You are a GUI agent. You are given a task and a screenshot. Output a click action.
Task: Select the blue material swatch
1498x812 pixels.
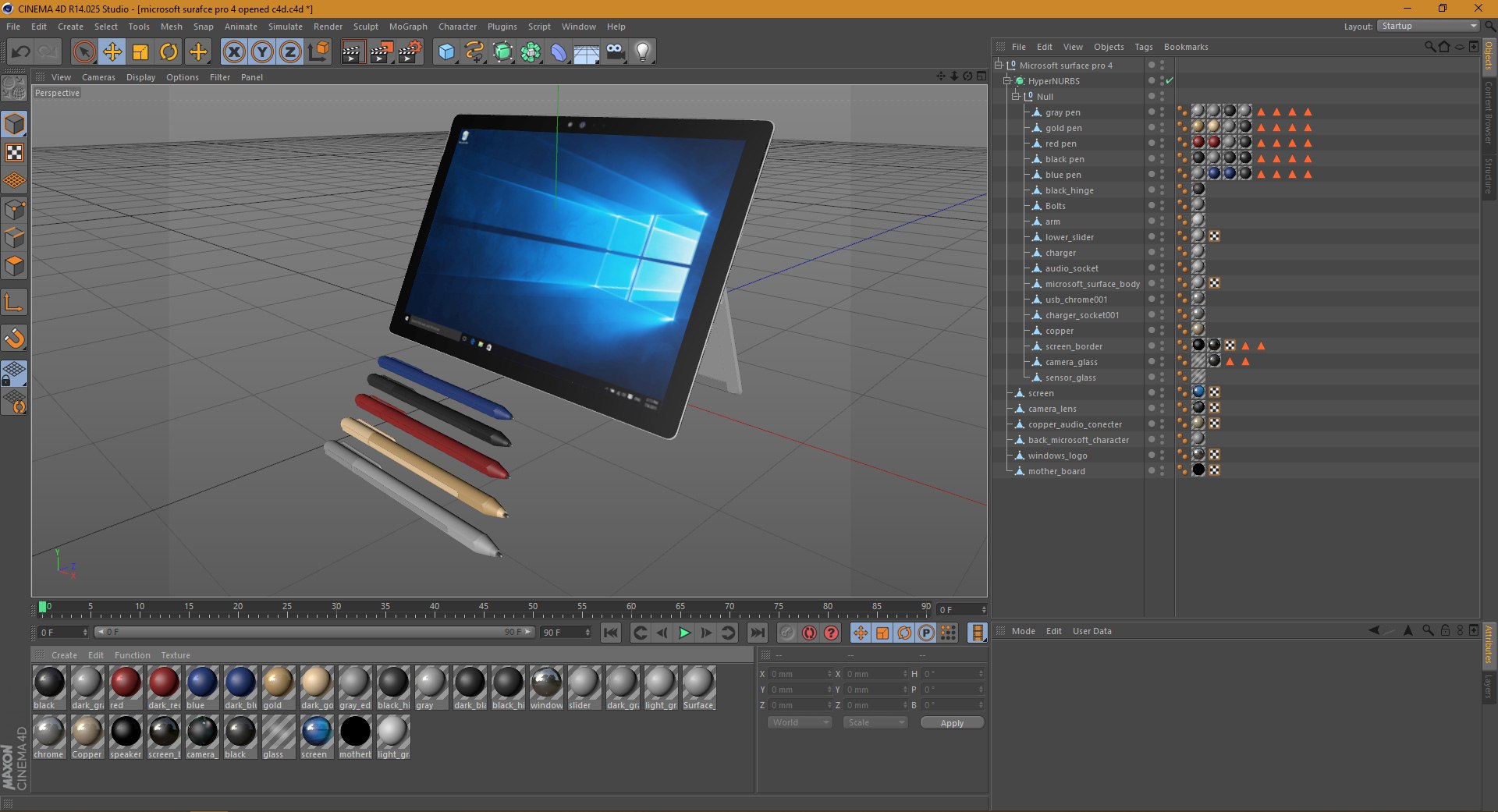coord(202,688)
